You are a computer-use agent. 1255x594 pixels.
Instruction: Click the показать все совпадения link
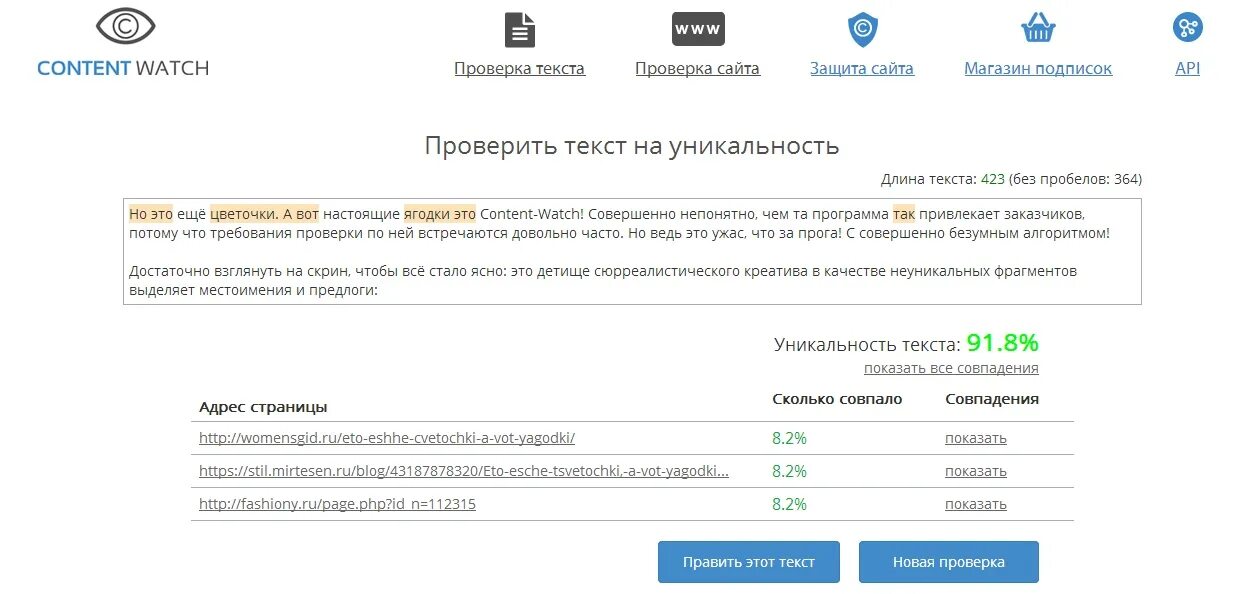tap(951, 368)
